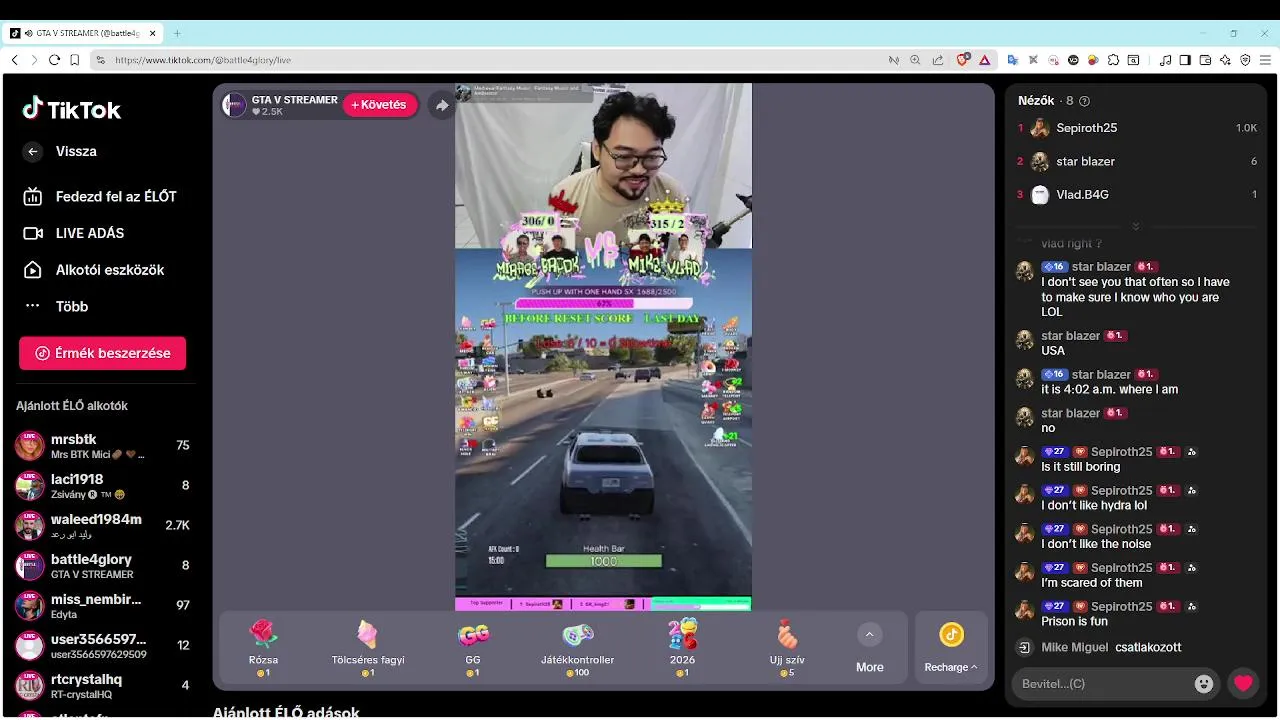Open the Több menu item
This screenshot has width=1280, height=720.
[x=58, y=307]
